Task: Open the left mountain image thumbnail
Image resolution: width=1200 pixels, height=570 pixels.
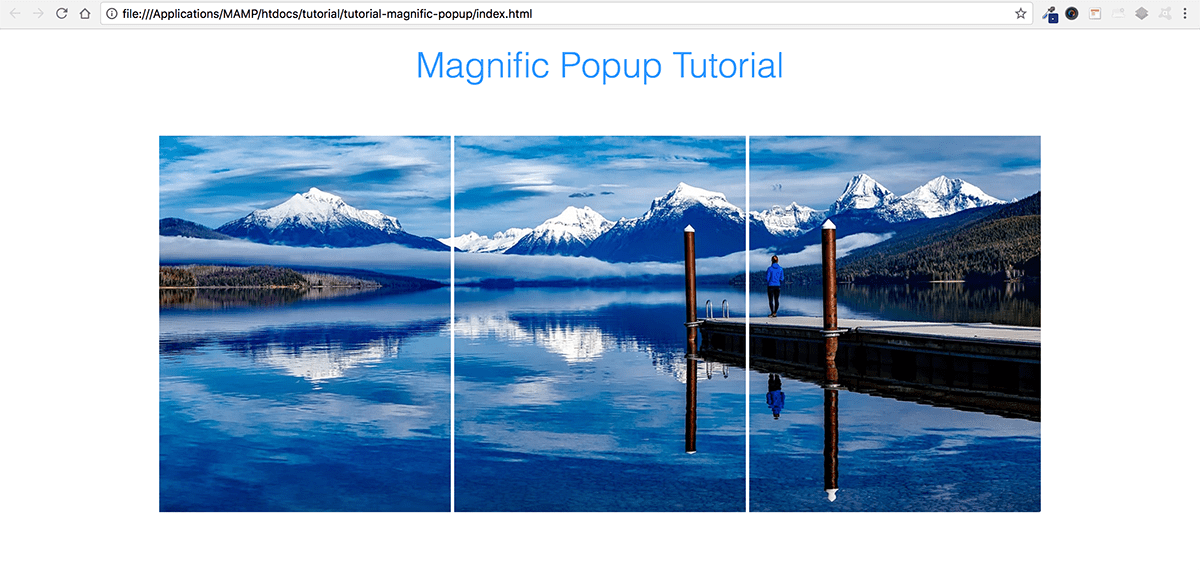Action: point(305,324)
